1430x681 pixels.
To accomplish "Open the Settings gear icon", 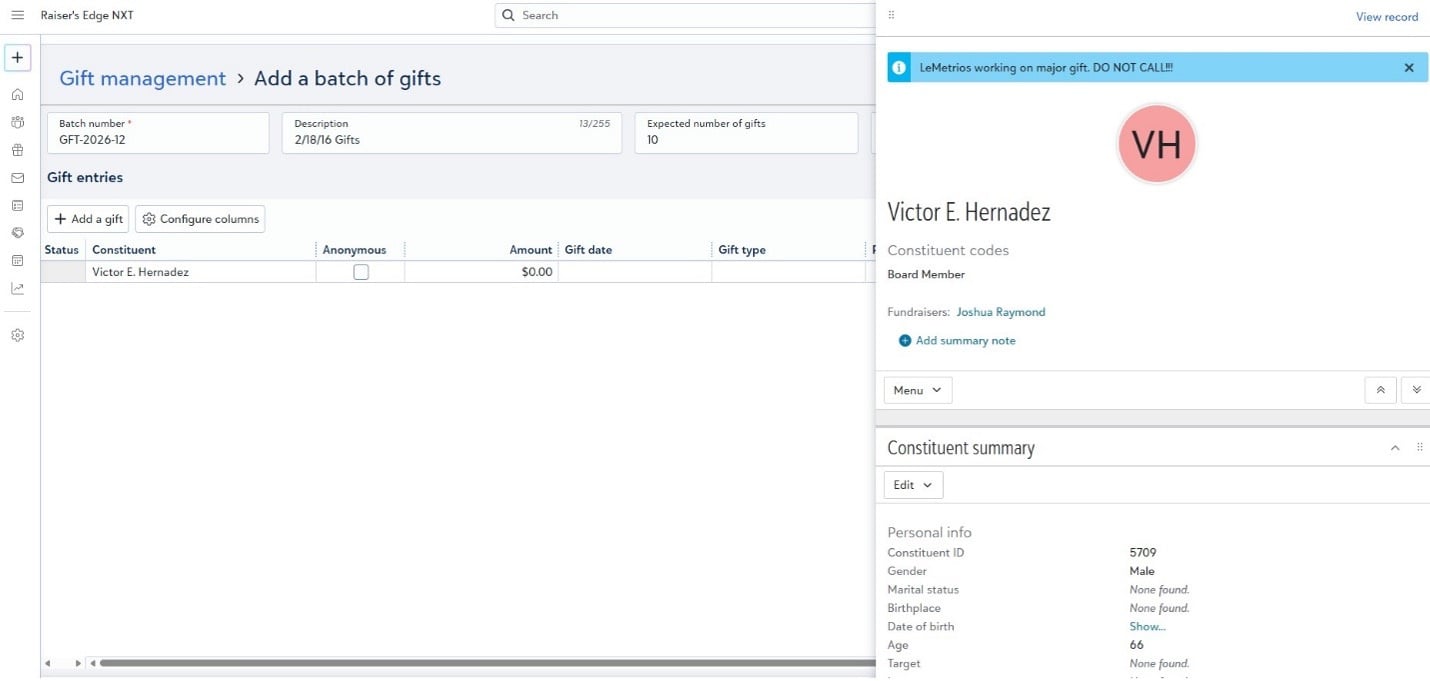I will click(17, 335).
